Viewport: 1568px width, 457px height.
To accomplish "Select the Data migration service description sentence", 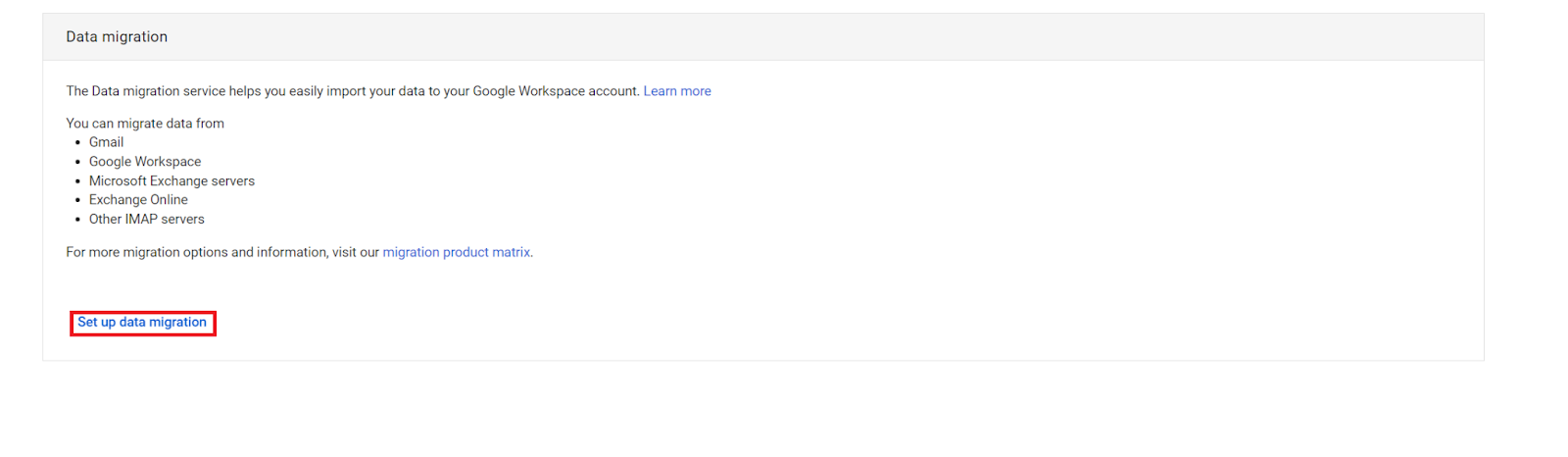I will click(x=353, y=91).
